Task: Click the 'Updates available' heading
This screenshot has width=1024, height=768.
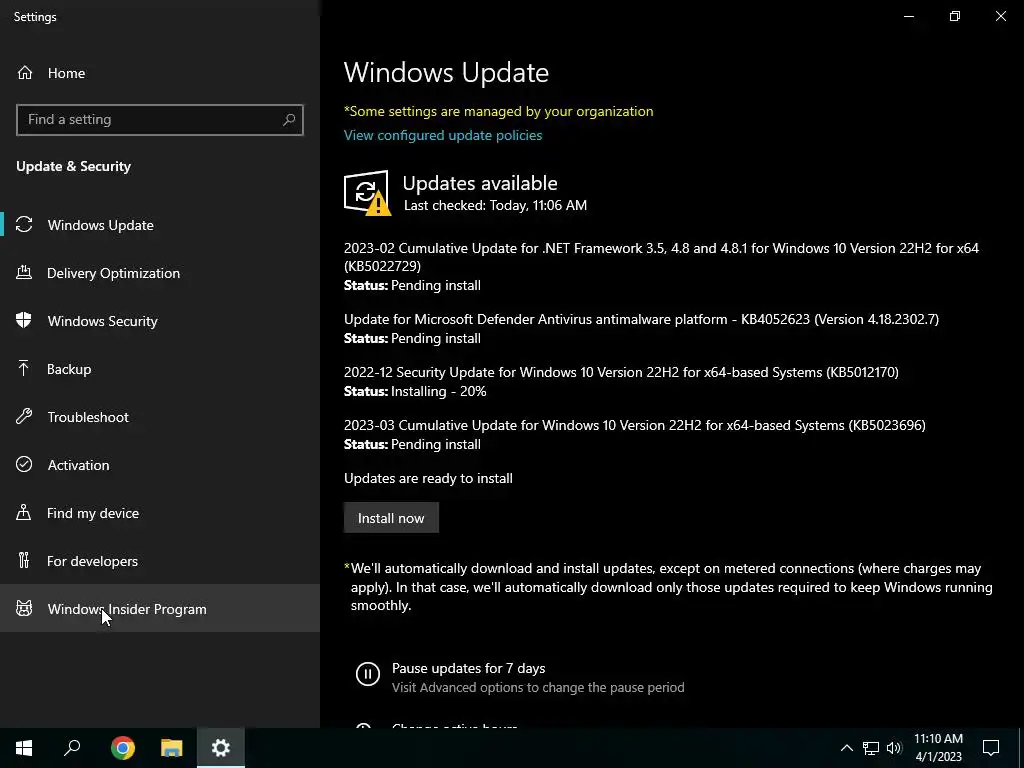Action: [x=480, y=183]
